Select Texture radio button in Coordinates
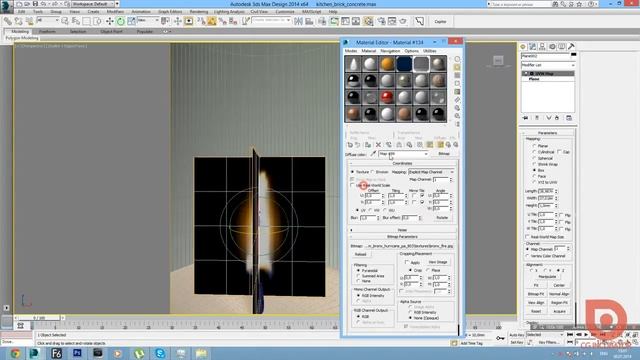Viewport: 640px width, 360px height. (353, 172)
